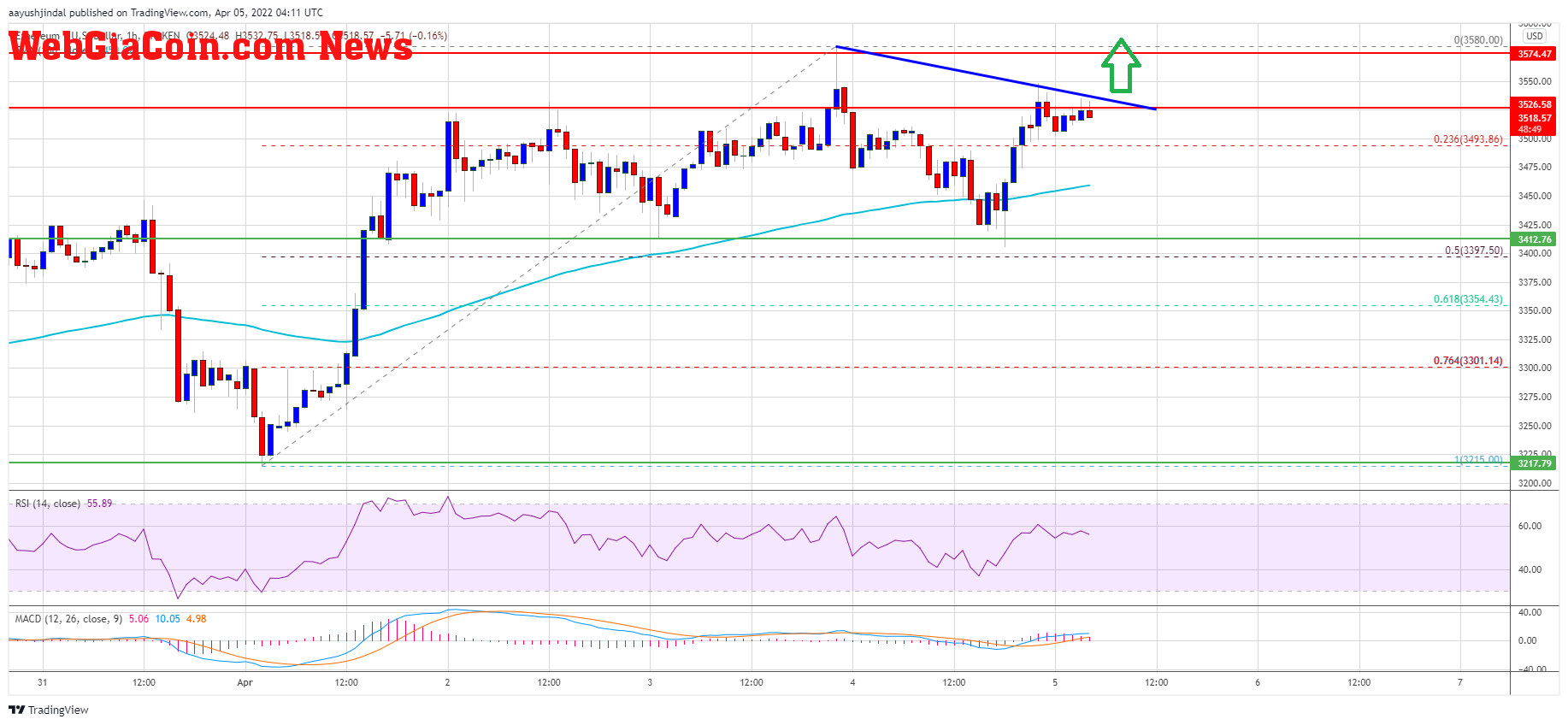Open the USD currency selector on price axis
1568x725 pixels.
(1535, 36)
